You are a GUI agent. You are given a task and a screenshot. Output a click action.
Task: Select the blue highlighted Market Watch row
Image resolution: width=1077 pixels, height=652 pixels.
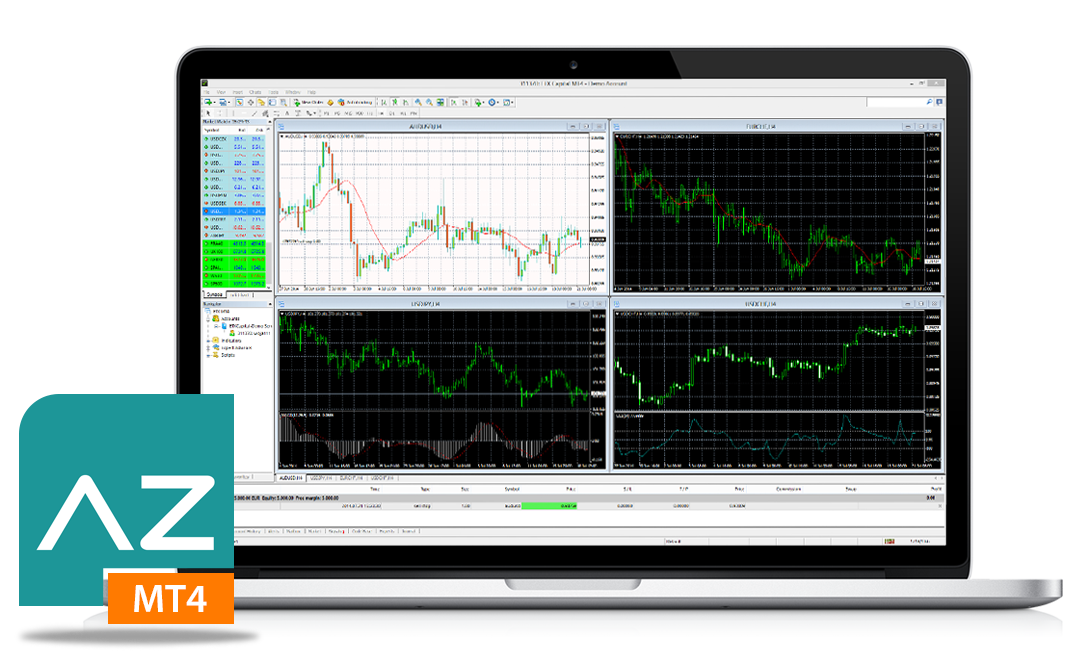[x=234, y=212]
